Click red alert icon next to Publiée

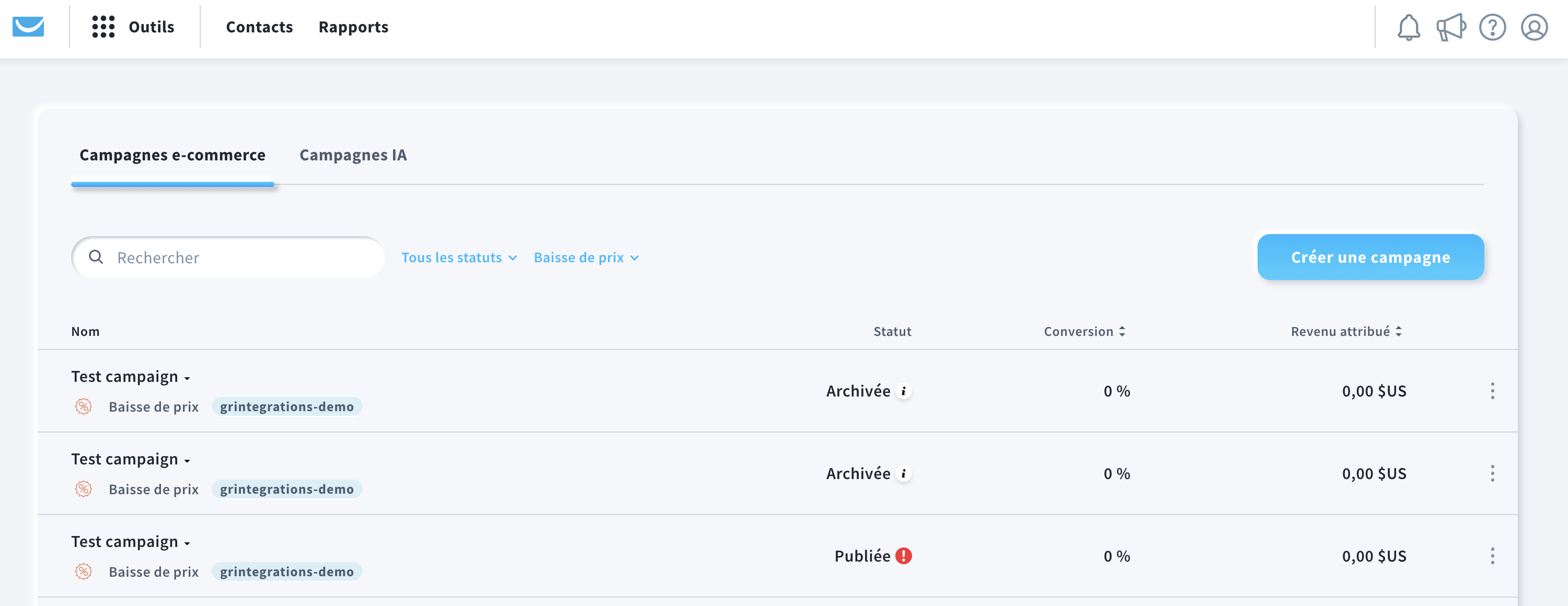pyautogui.click(x=904, y=556)
